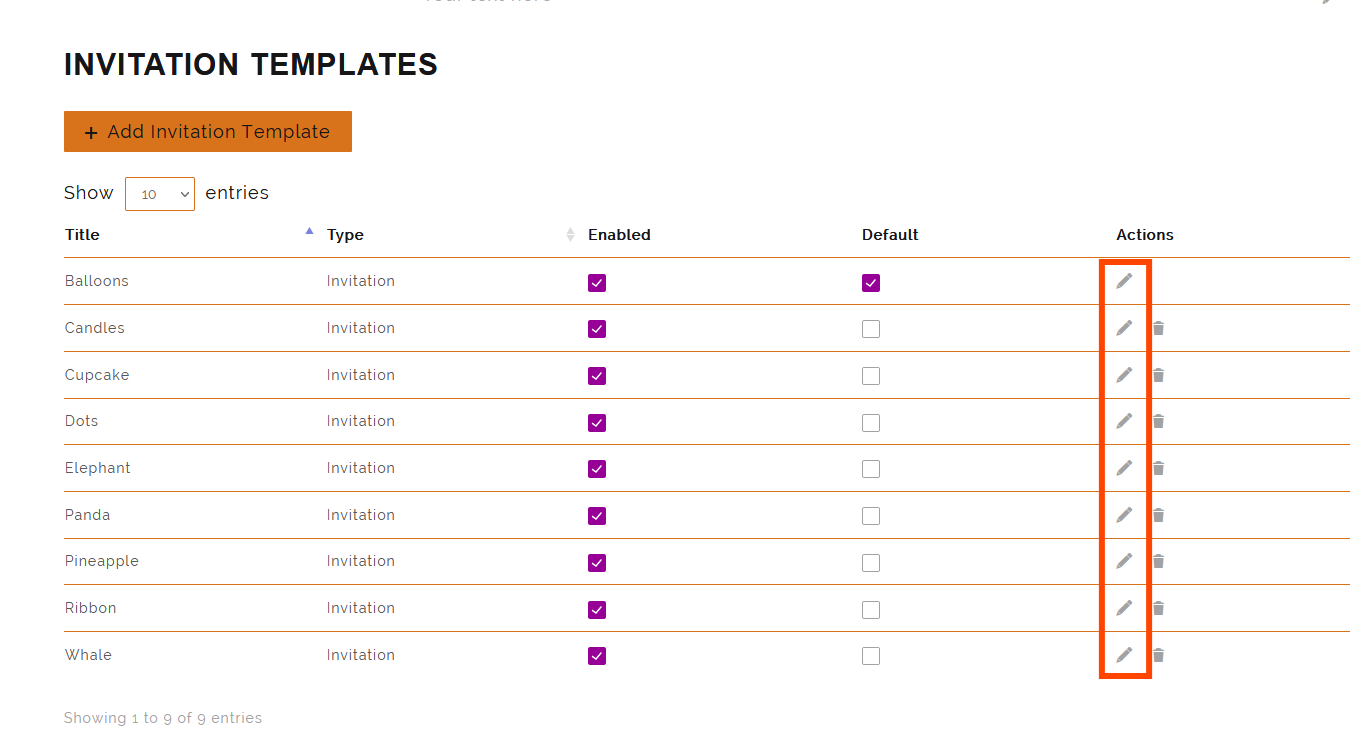Toggle Enabled checkbox for Panda
This screenshot has width=1370, height=747.
[x=597, y=516]
